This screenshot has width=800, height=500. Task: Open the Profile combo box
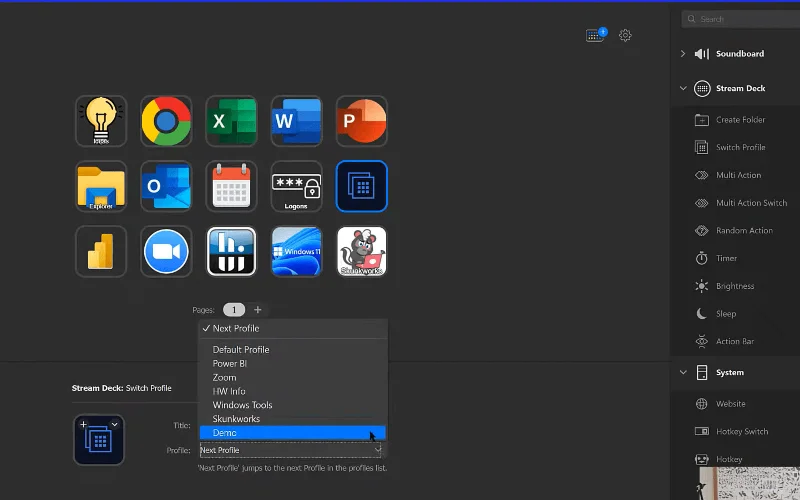click(291, 450)
